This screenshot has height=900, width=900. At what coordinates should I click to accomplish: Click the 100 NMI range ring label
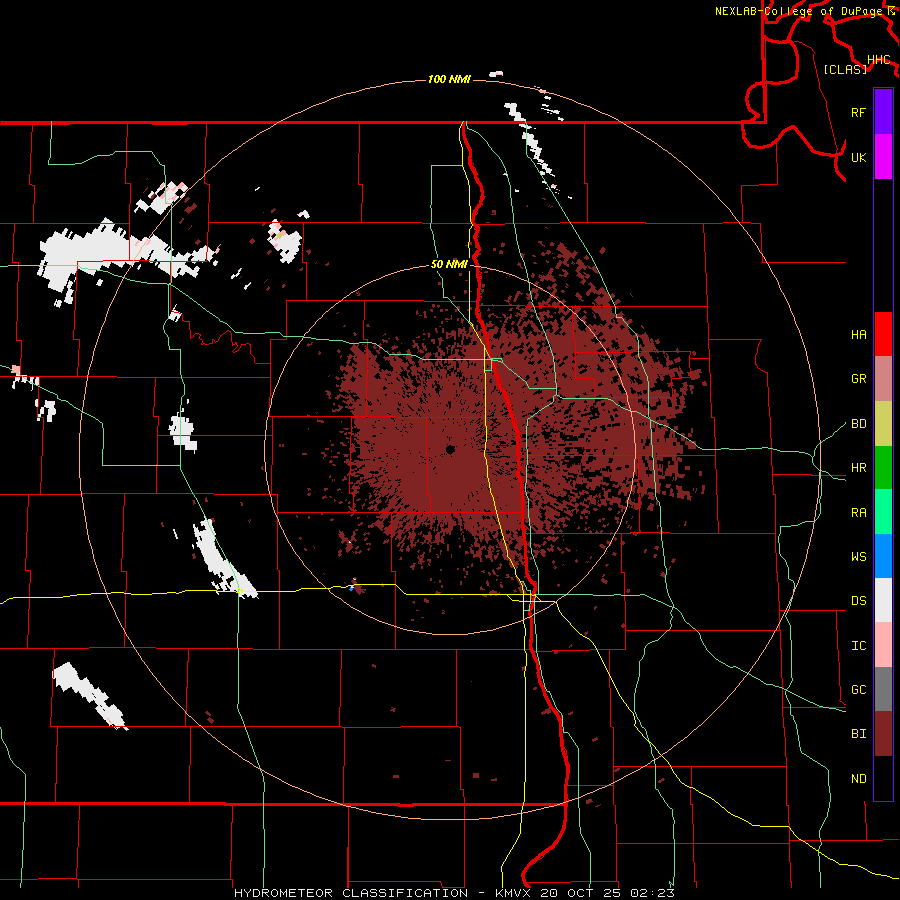pos(449,79)
